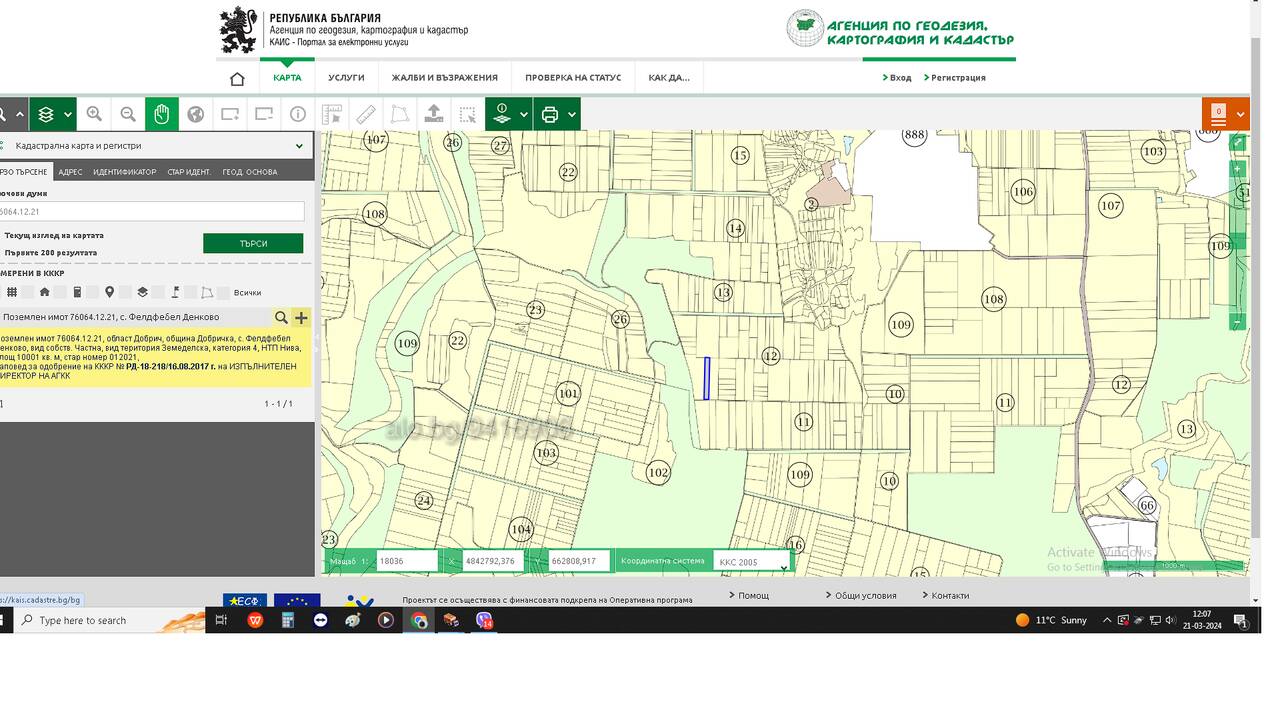Select the polygon area measure tool
The height and width of the screenshot is (720, 1280).
click(x=400, y=114)
